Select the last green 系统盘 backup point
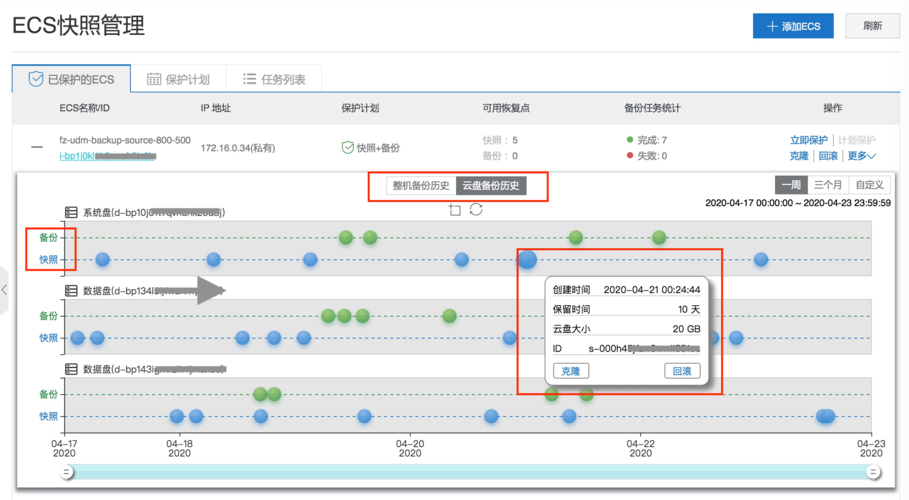Viewport: 909px width, 500px height. 659,237
